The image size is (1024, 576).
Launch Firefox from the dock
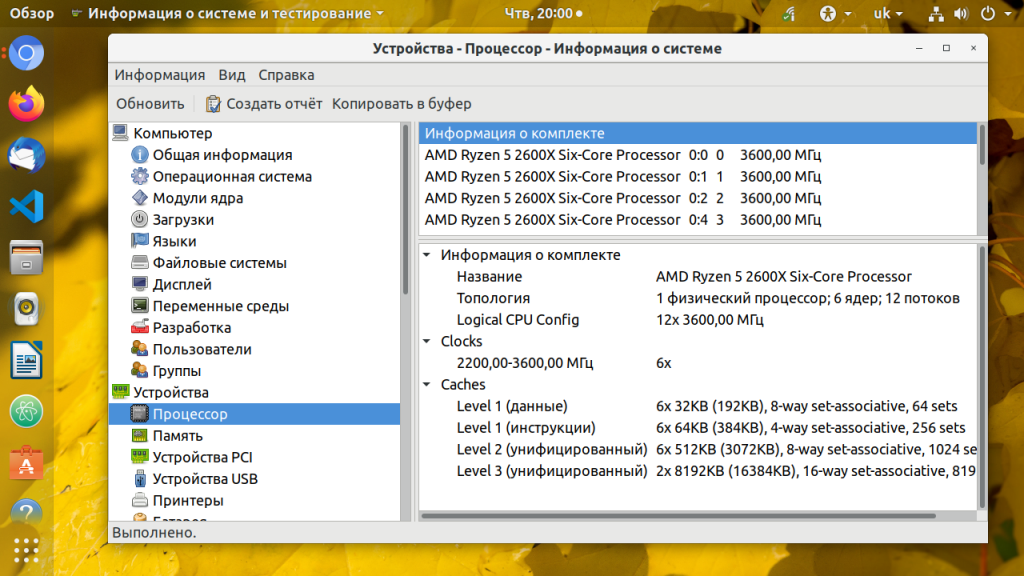point(27,103)
